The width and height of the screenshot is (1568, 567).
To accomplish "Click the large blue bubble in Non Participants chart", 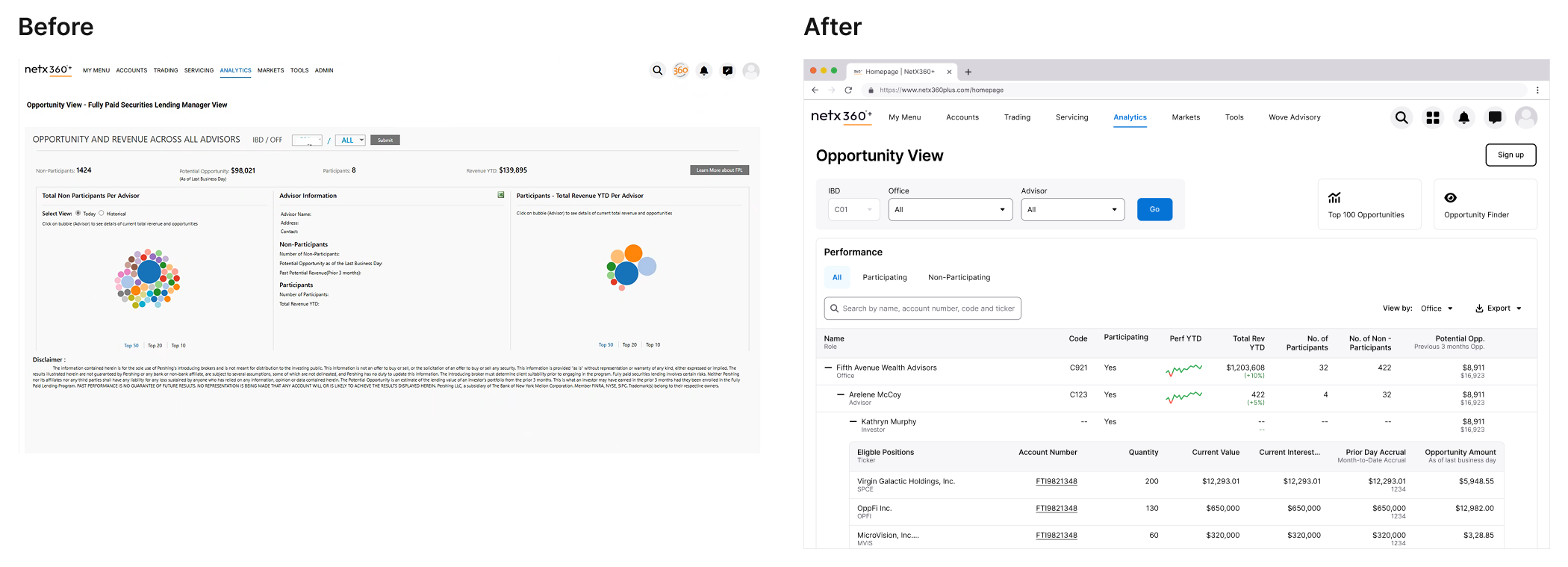I will click(149, 270).
